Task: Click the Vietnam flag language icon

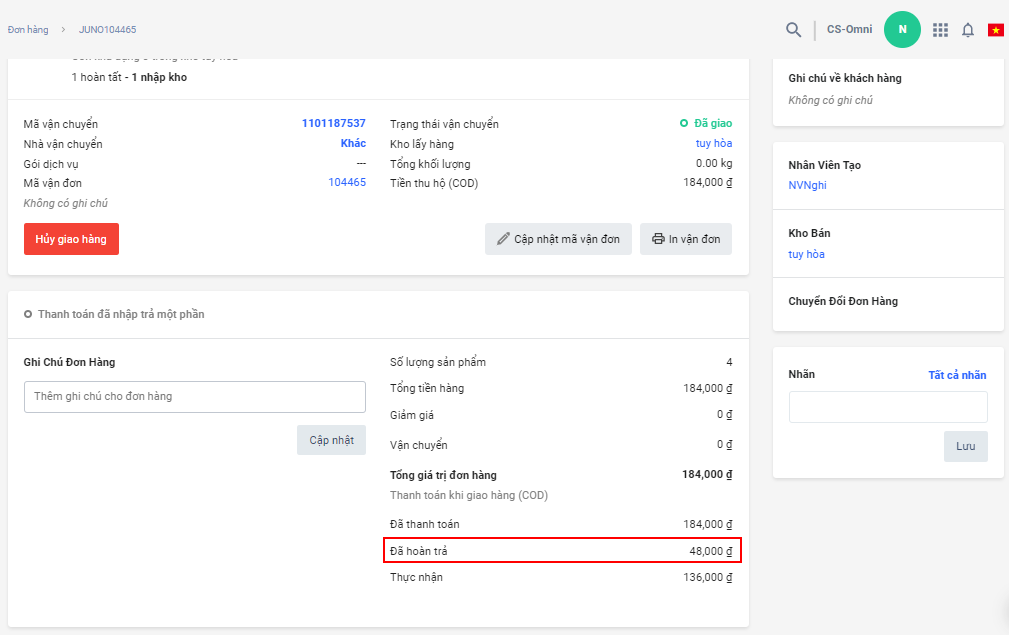Action: coord(996,30)
